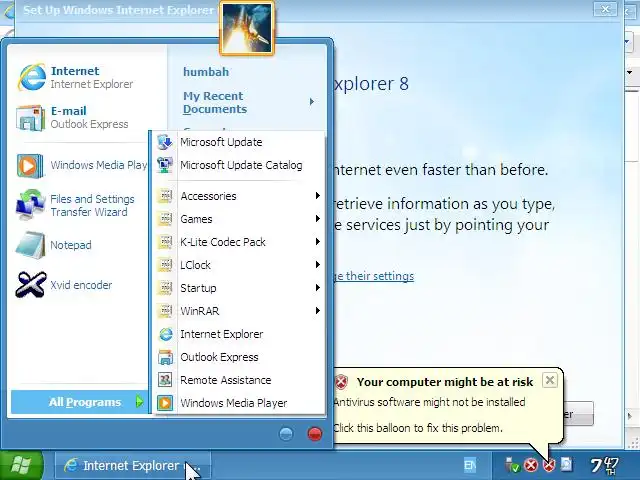This screenshot has height=480, width=640.
Task: Select Microsoft Update Catalog entry
Action: tap(239, 165)
